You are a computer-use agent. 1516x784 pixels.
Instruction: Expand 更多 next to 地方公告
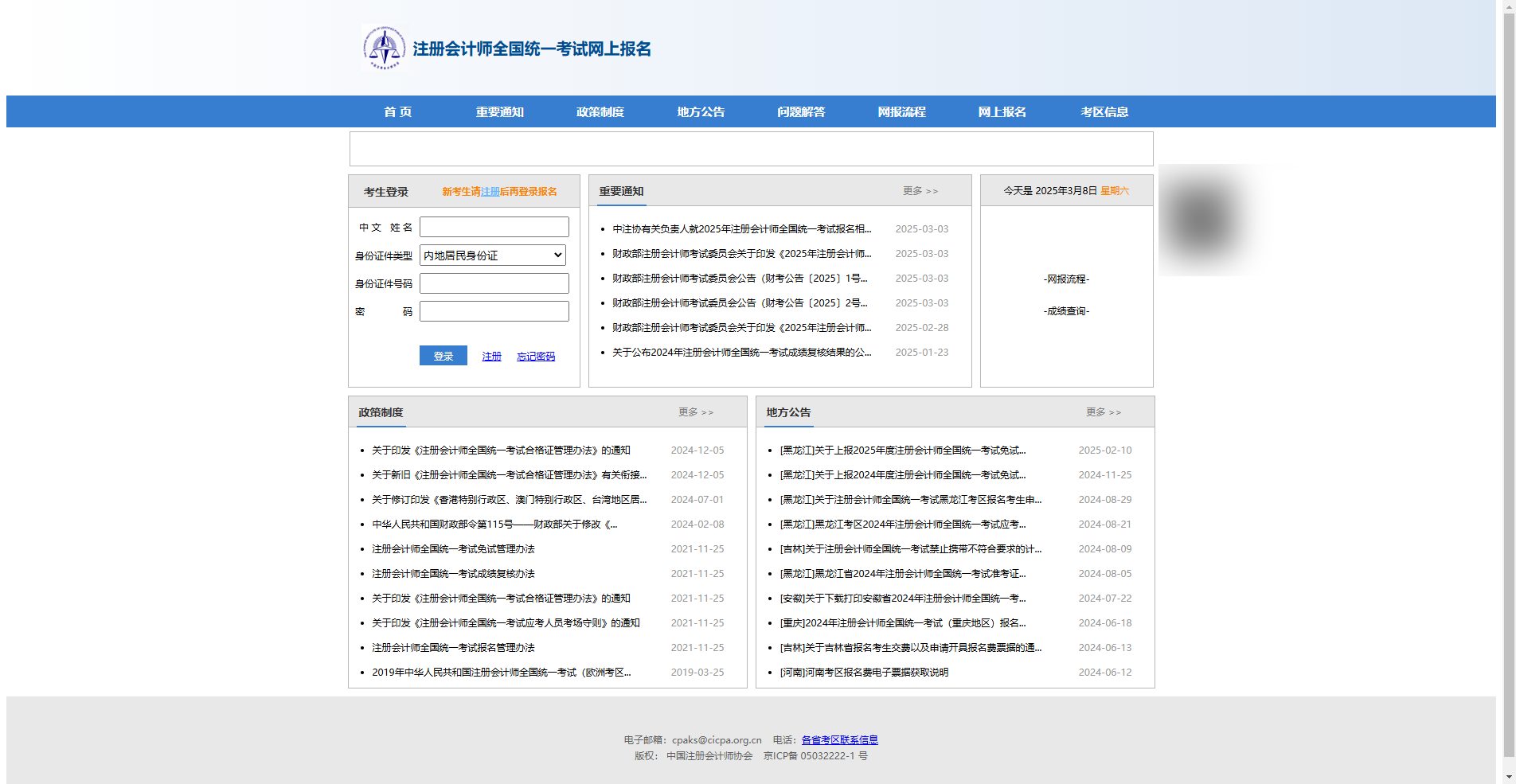[x=1104, y=412]
